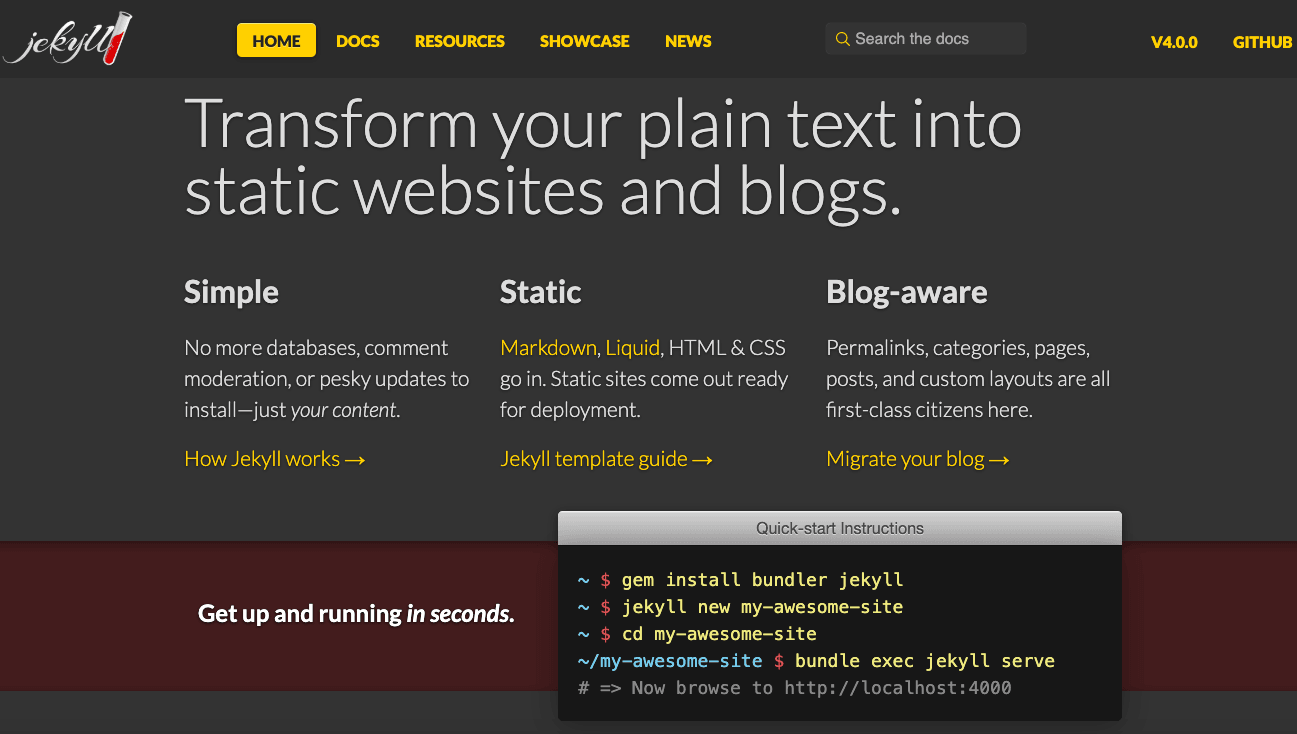Click the bundle exec jekyll serve command

[925, 661]
